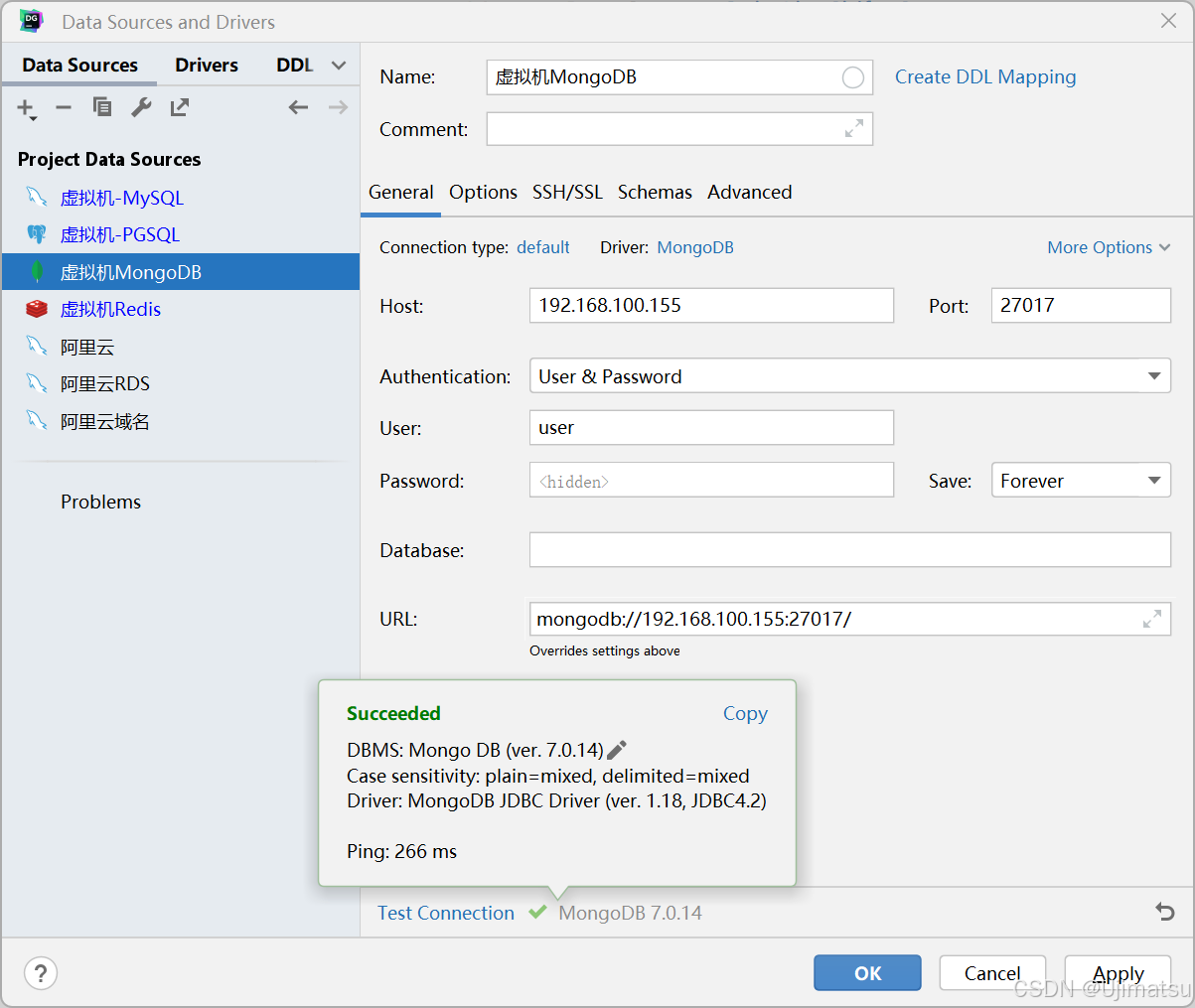Click the Database input field
The width and height of the screenshot is (1195, 1008).
[x=850, y=549]
